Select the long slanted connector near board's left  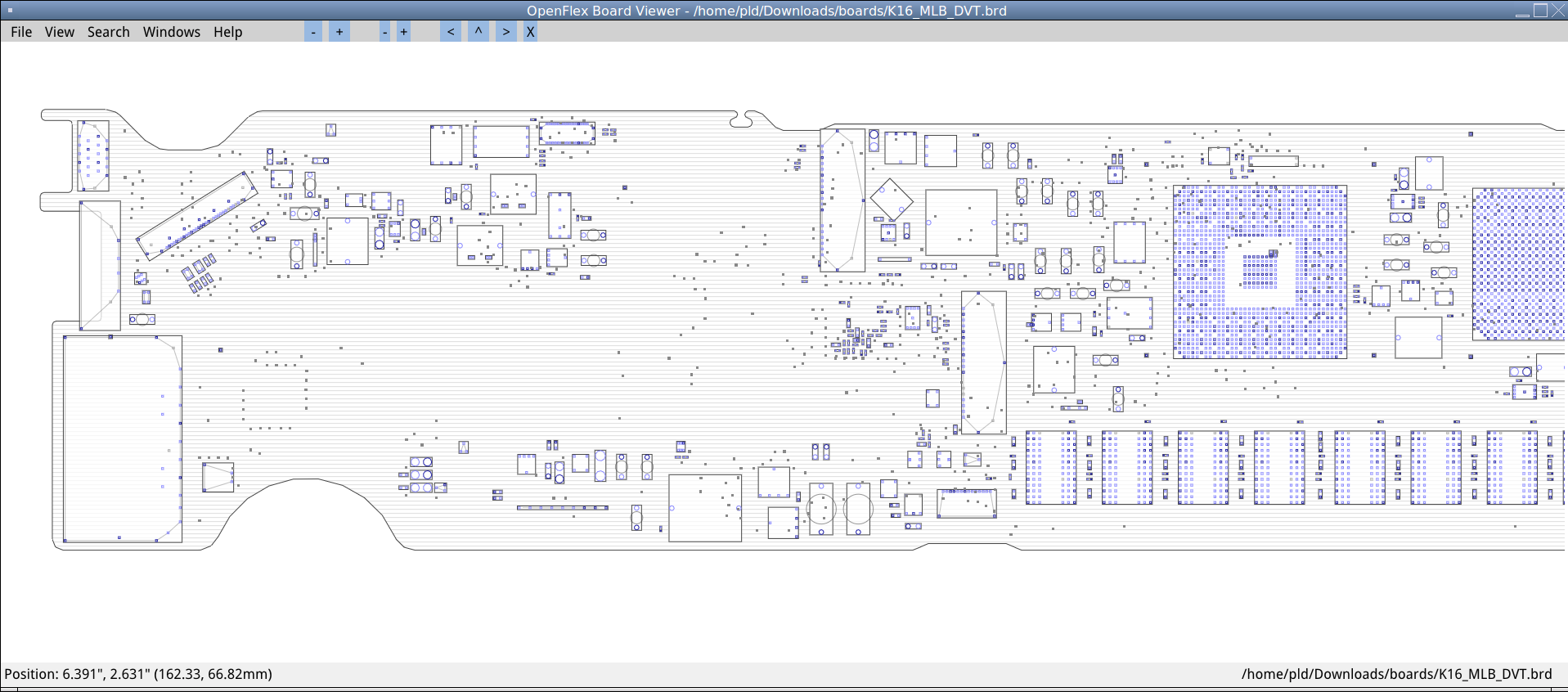[196, 216]
